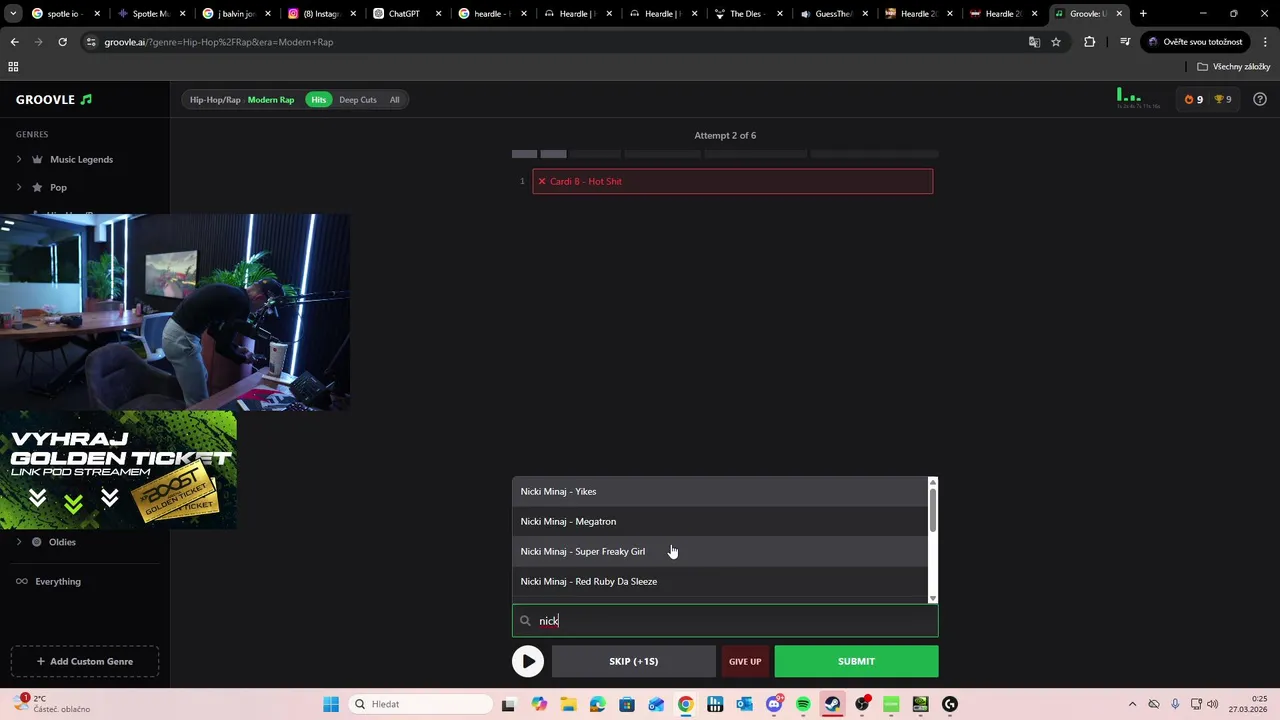
Task: Click the song search input field
Action: (725, 621)
